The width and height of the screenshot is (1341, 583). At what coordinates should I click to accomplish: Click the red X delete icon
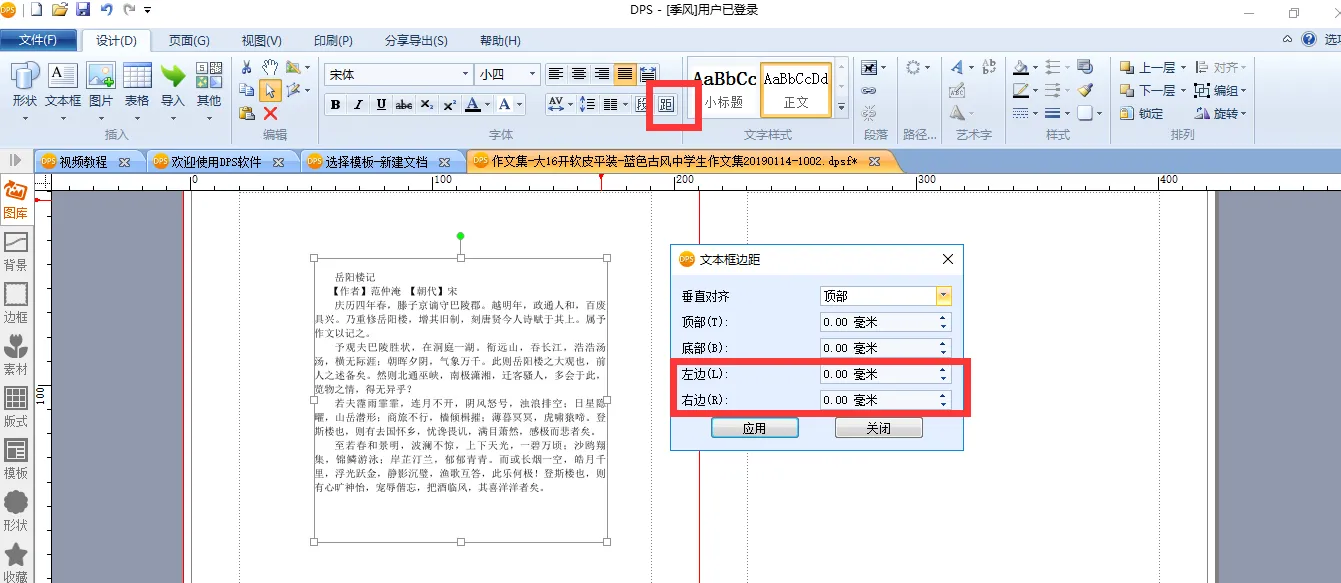pos(269,113)
